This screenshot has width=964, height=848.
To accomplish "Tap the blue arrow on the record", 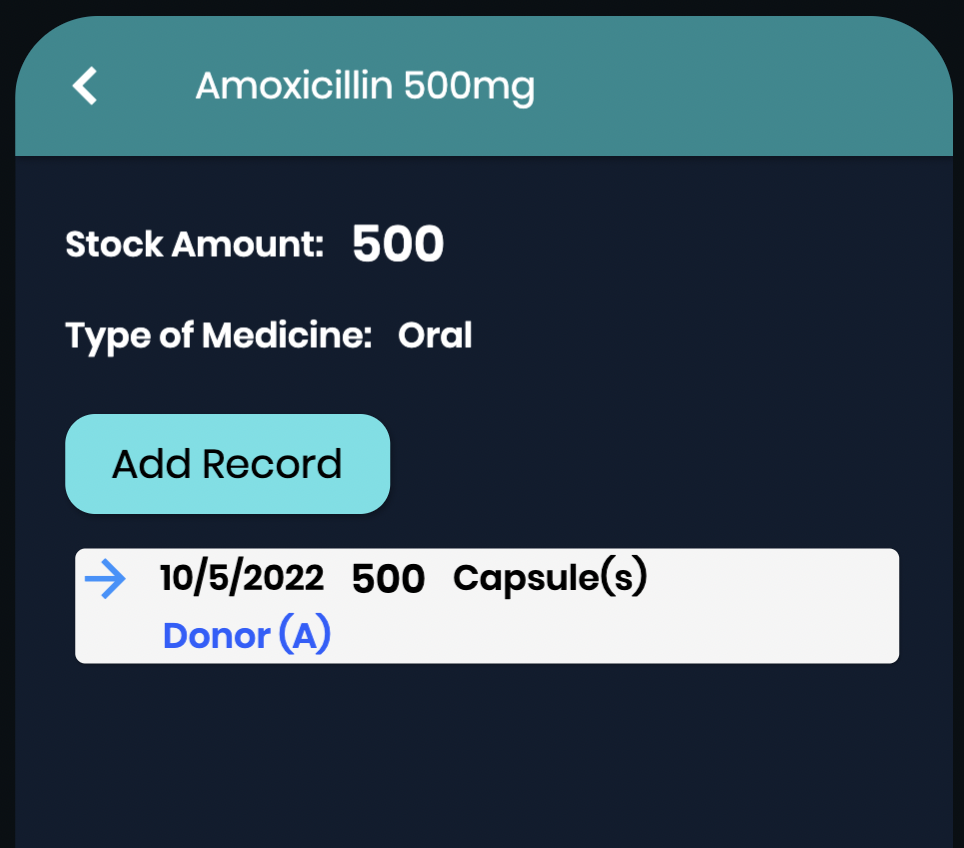I will coord(105,579).
